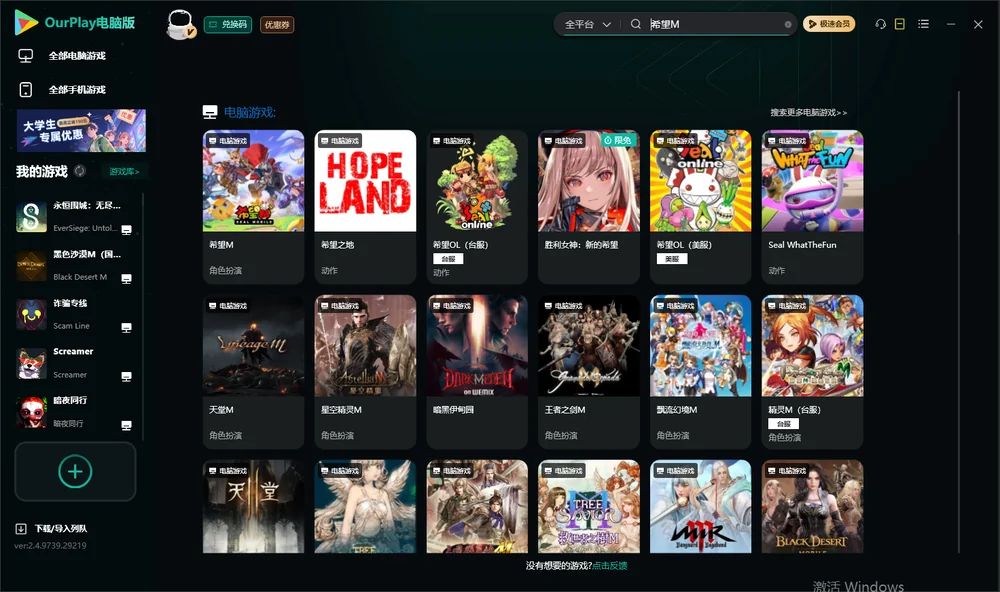Open the 王者之剑M game card
Image resolution: width=1000 pixels, height=592 pixels.
pos(589,372)
